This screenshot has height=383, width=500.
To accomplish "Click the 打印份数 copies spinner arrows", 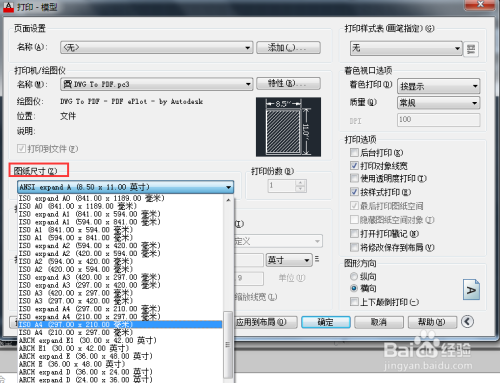I will [x=300, y=186].
